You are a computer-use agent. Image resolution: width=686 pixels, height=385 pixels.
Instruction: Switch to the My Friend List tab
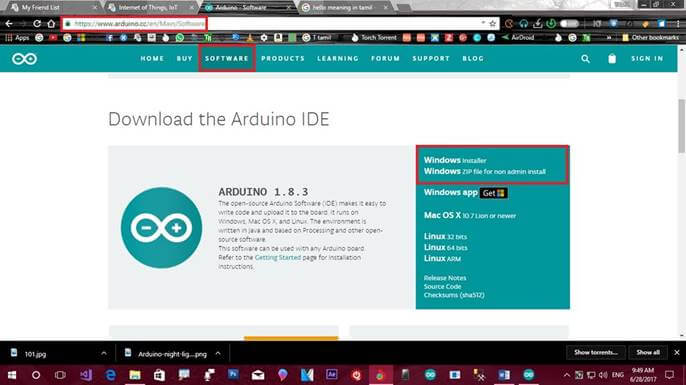coord(52,7)
